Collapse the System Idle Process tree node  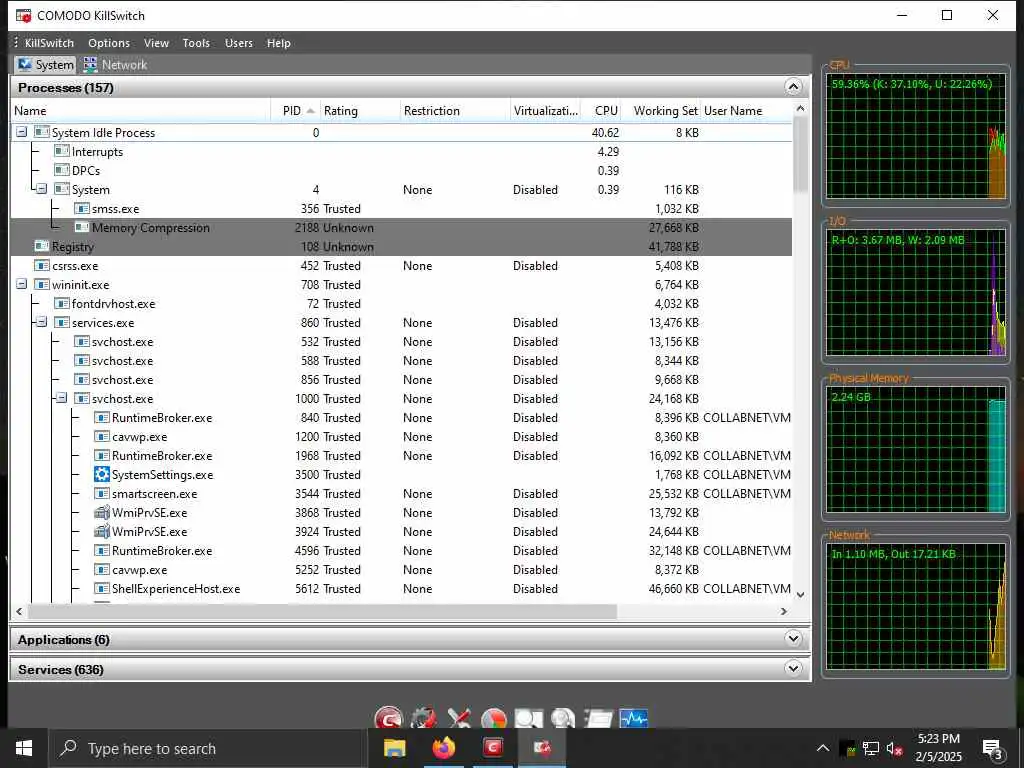pos(22,132)
